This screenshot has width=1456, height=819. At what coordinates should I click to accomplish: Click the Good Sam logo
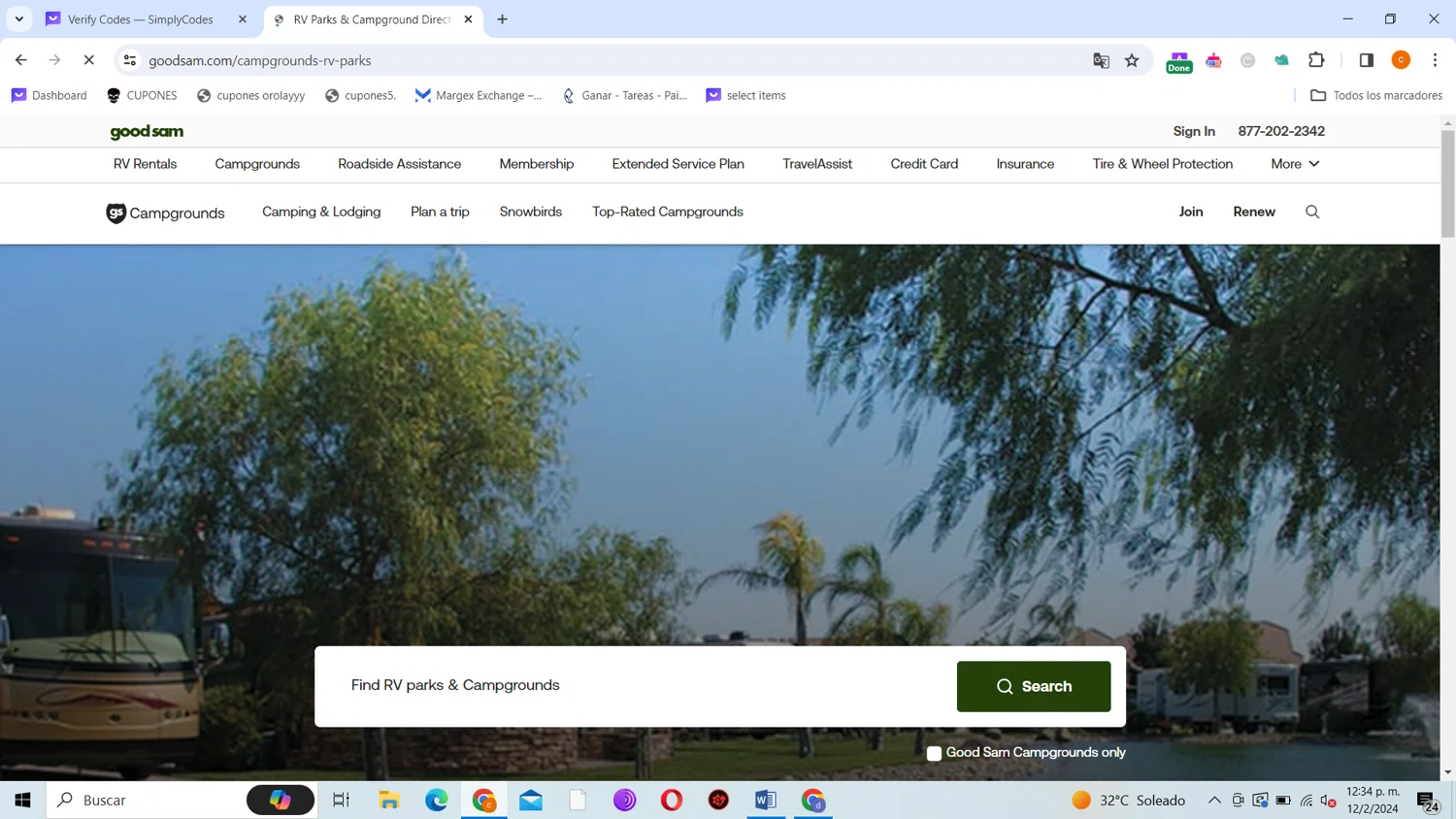point(147,131)
